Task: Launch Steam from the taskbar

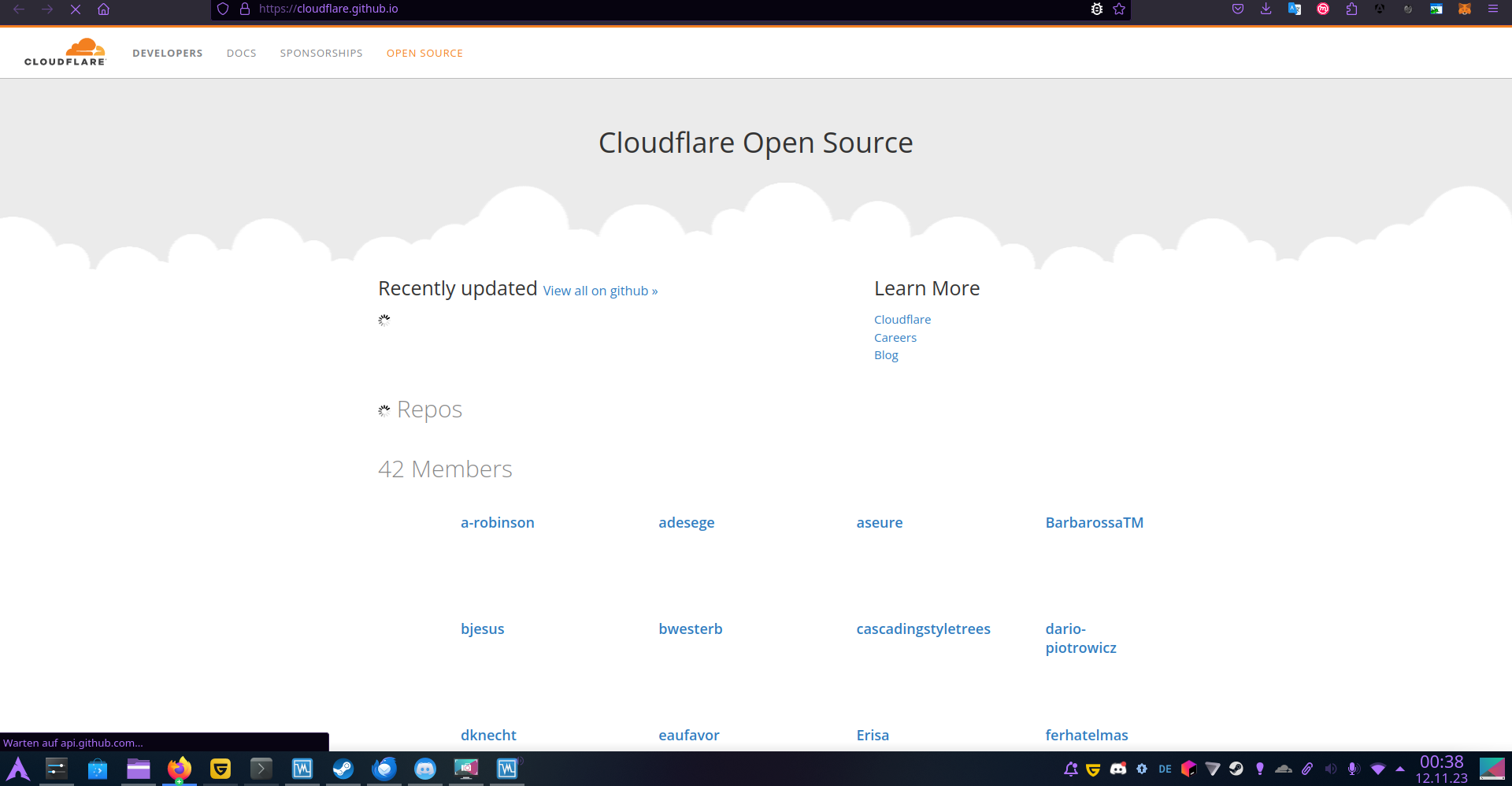Action: click(x=343, y=769)
